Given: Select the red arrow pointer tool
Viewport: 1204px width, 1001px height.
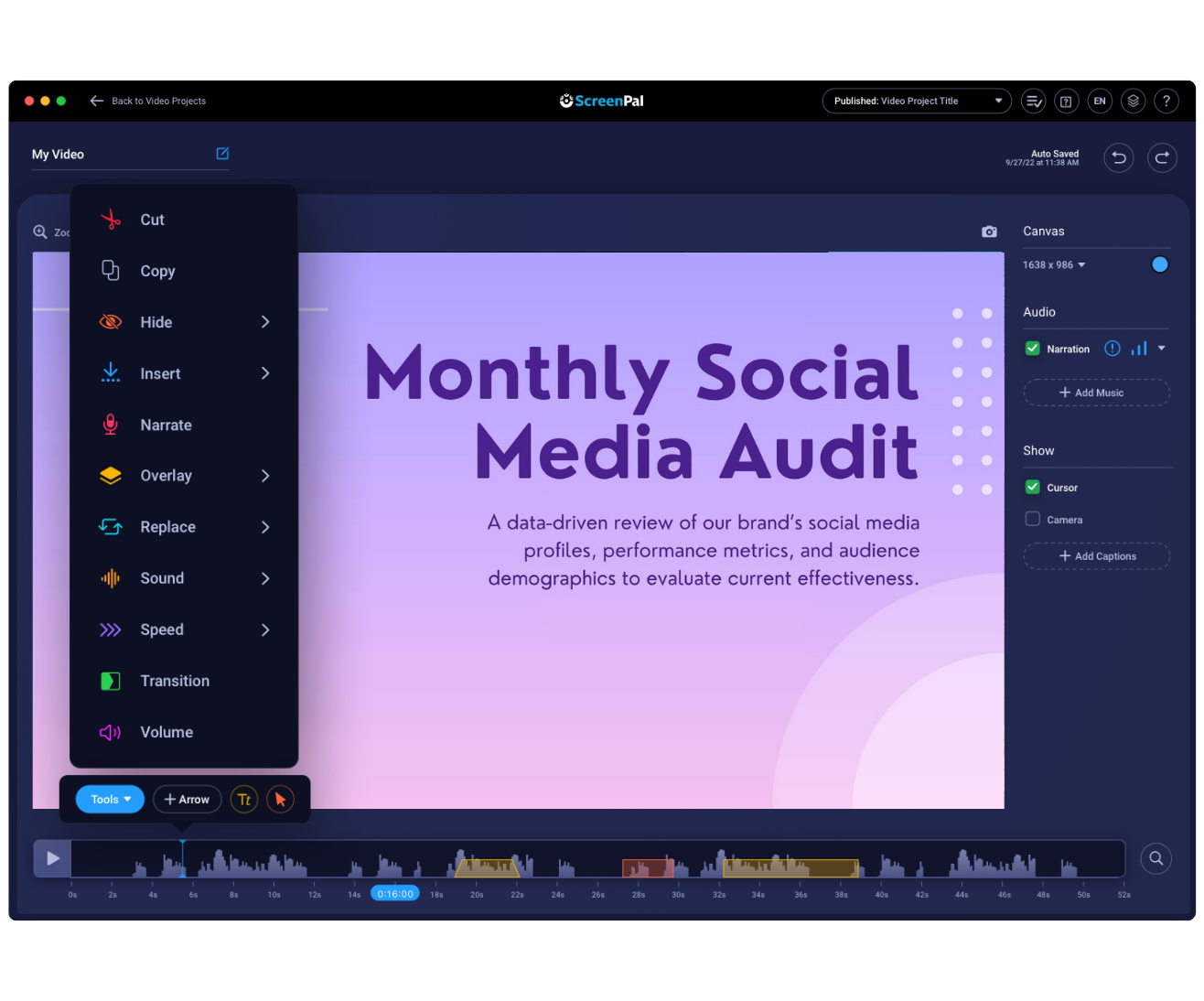Looking at the screenshot, I should tap(280, 799).
